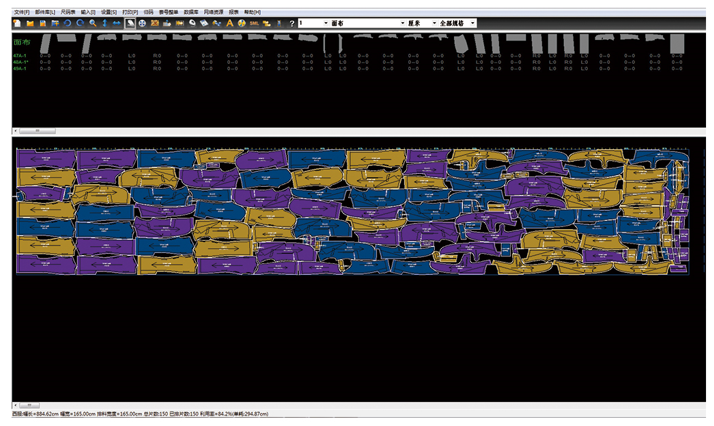Open the 文件(F) menu
The width and height of the screenshot is (714, 426).
(x=22, y=11)
